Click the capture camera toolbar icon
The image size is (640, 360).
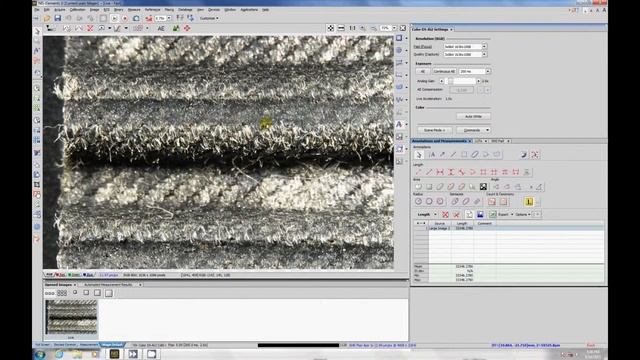[x=136, y=18]
